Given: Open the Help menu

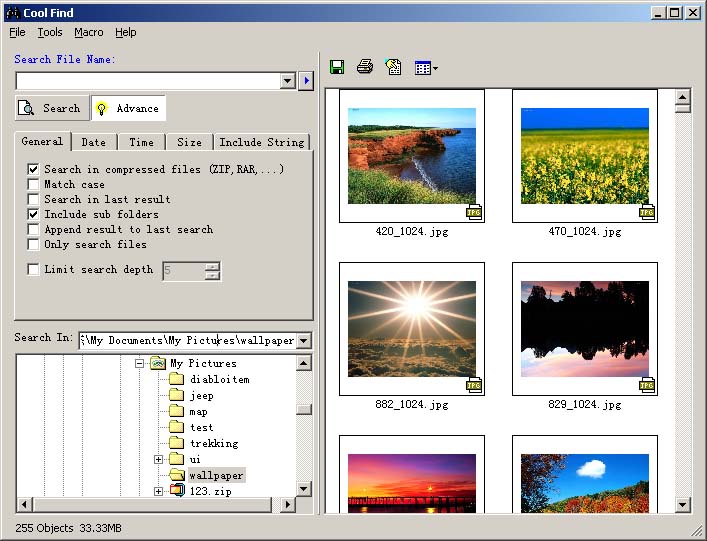Looking at the screenshot, I should (x=126, y=32).
